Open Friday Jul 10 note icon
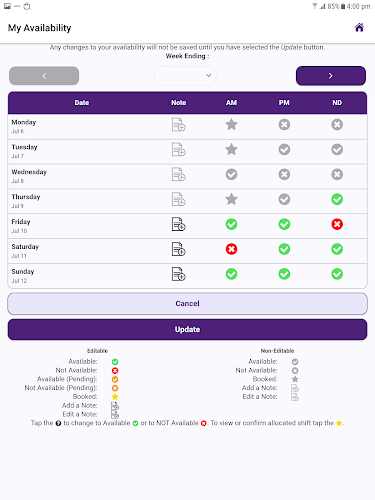Screen dimensions: 375x500 (179, 224)
